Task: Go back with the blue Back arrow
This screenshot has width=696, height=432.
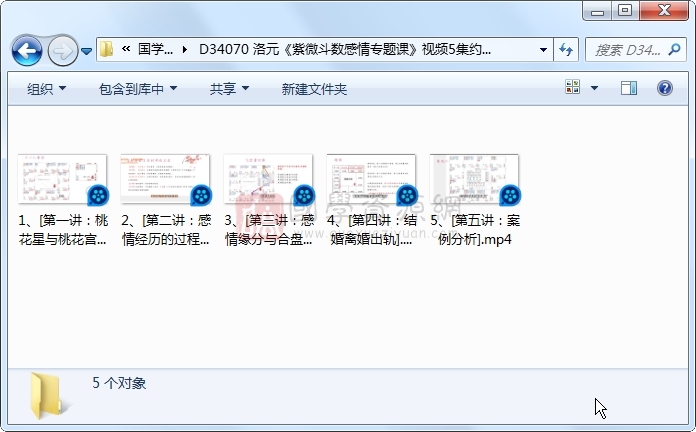Action: [x=27, y=51]
